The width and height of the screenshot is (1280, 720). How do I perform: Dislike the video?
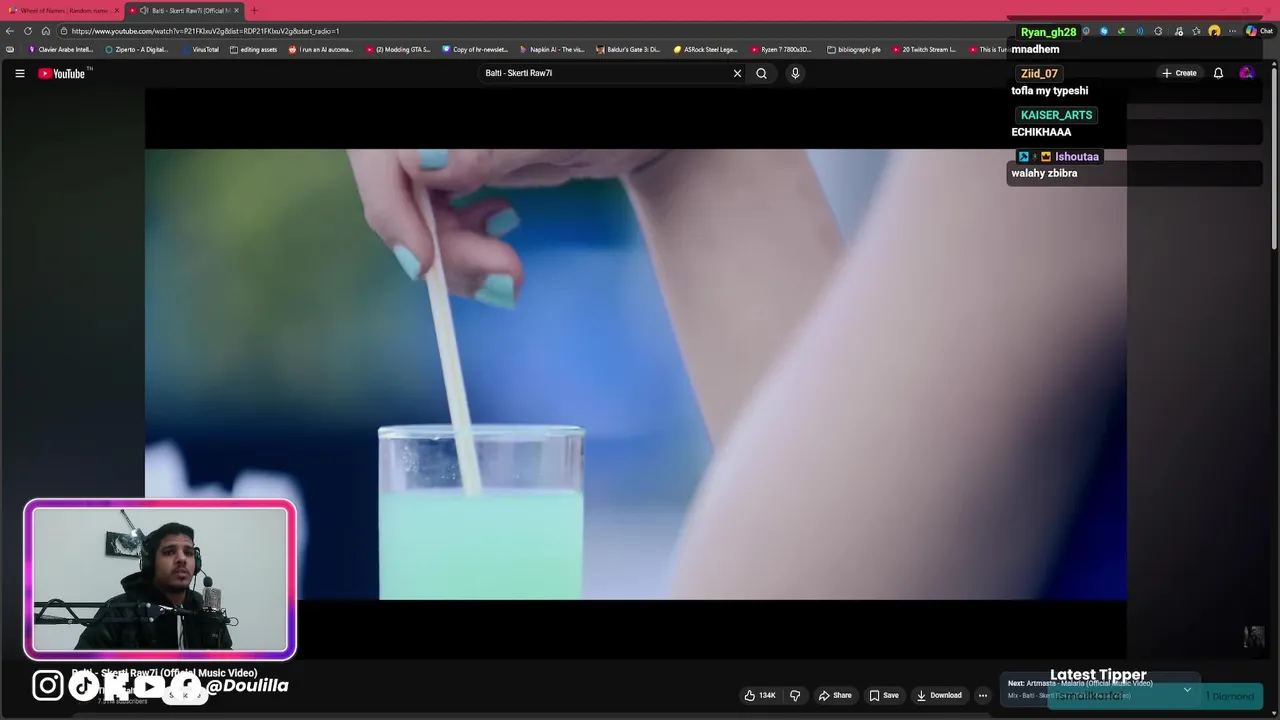pos(795,695)
